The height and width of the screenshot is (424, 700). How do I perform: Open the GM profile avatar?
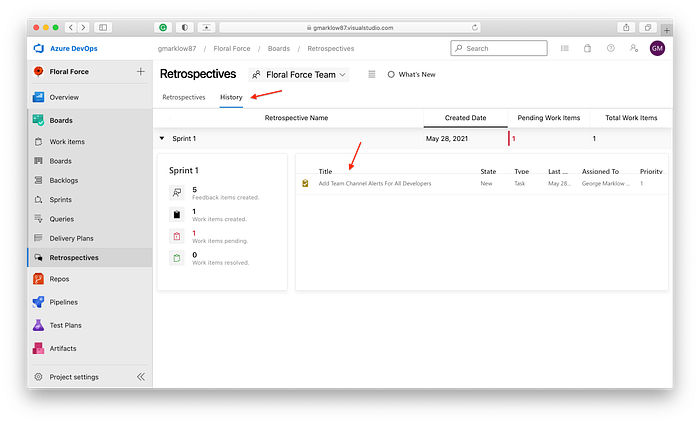click(657, 48)
